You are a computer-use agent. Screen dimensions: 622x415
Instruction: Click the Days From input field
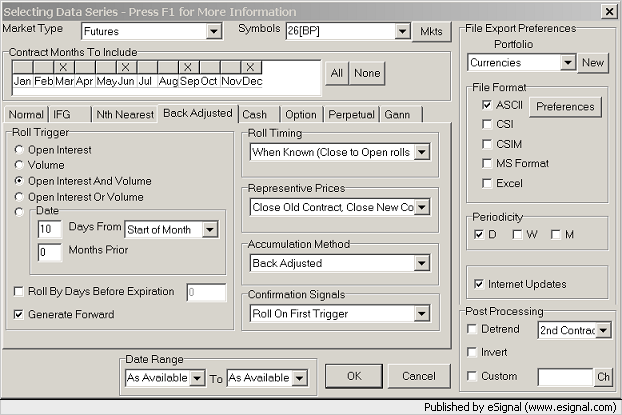[x=49, y=229]
